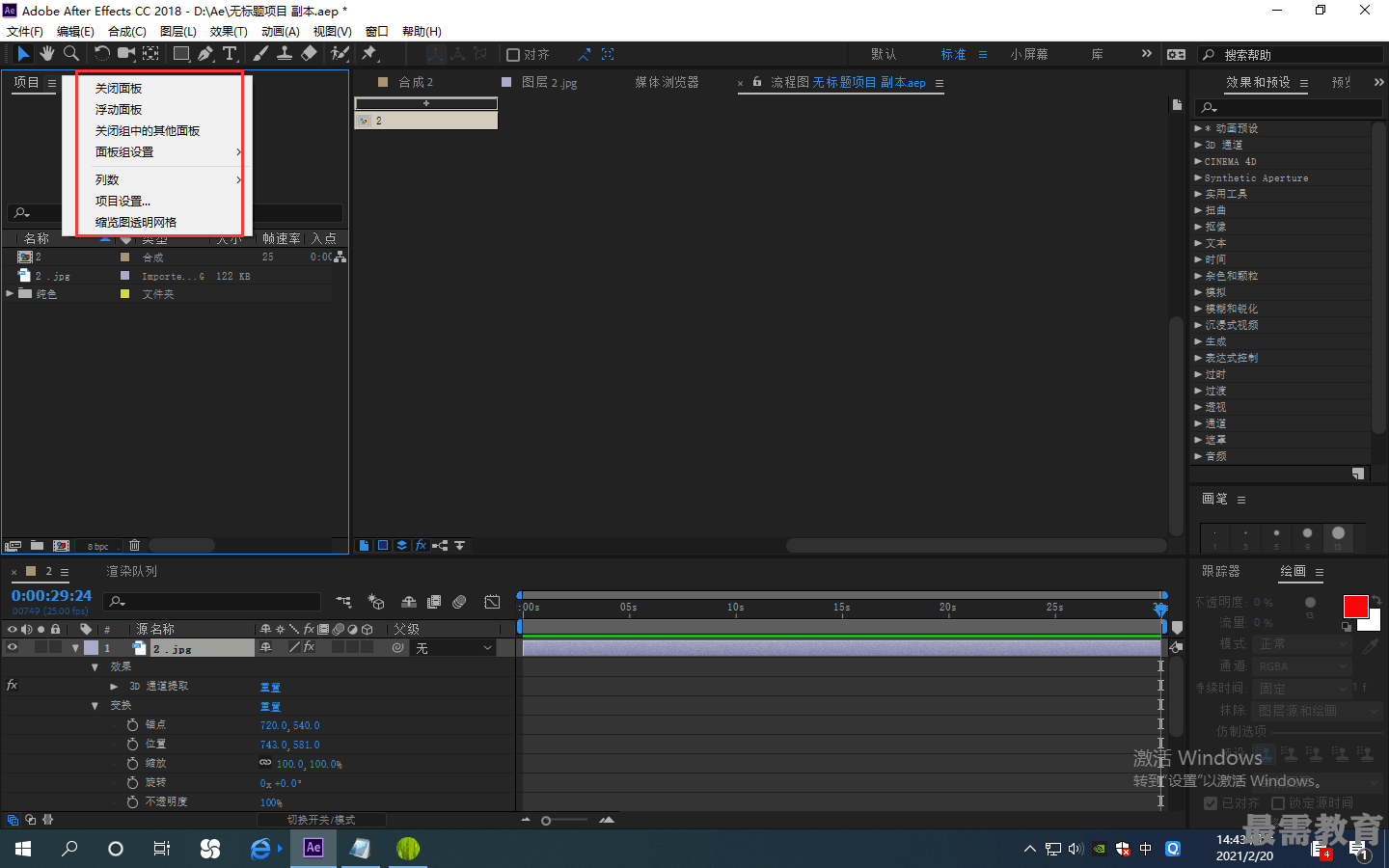This screenshot has height=868, width=1389.
Task: Select the Rectangle shape tool
Action: pos(181,54)
